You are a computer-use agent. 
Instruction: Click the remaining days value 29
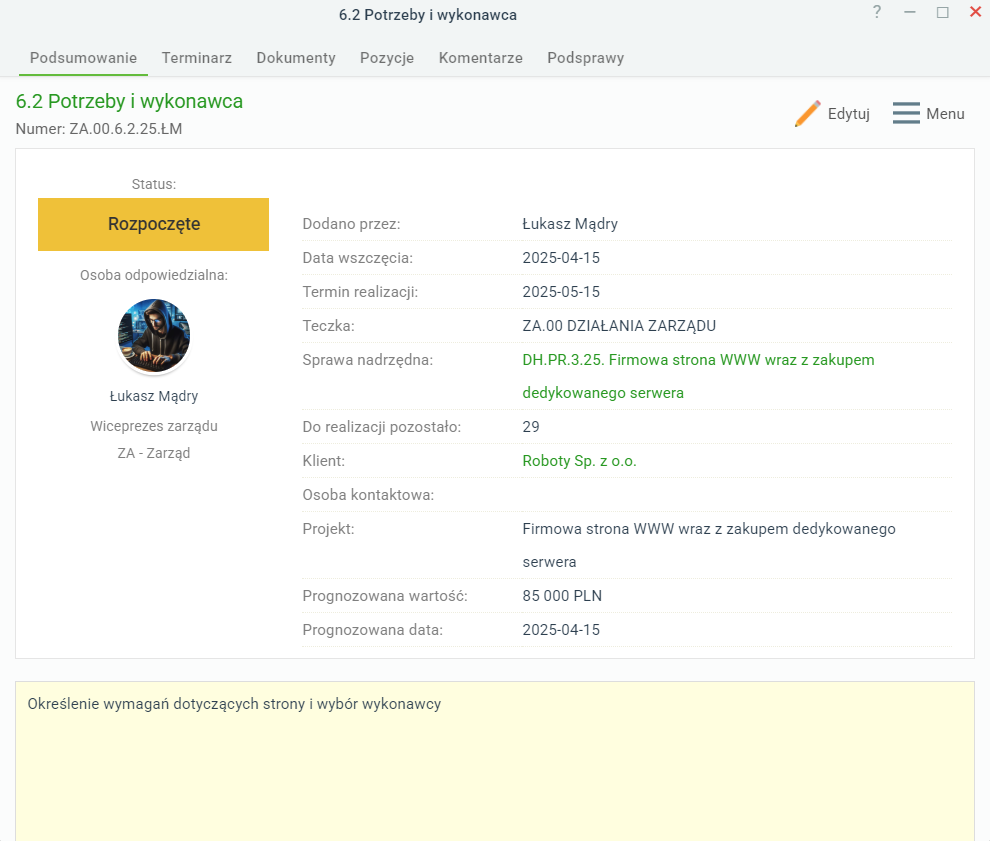point(530,427)
